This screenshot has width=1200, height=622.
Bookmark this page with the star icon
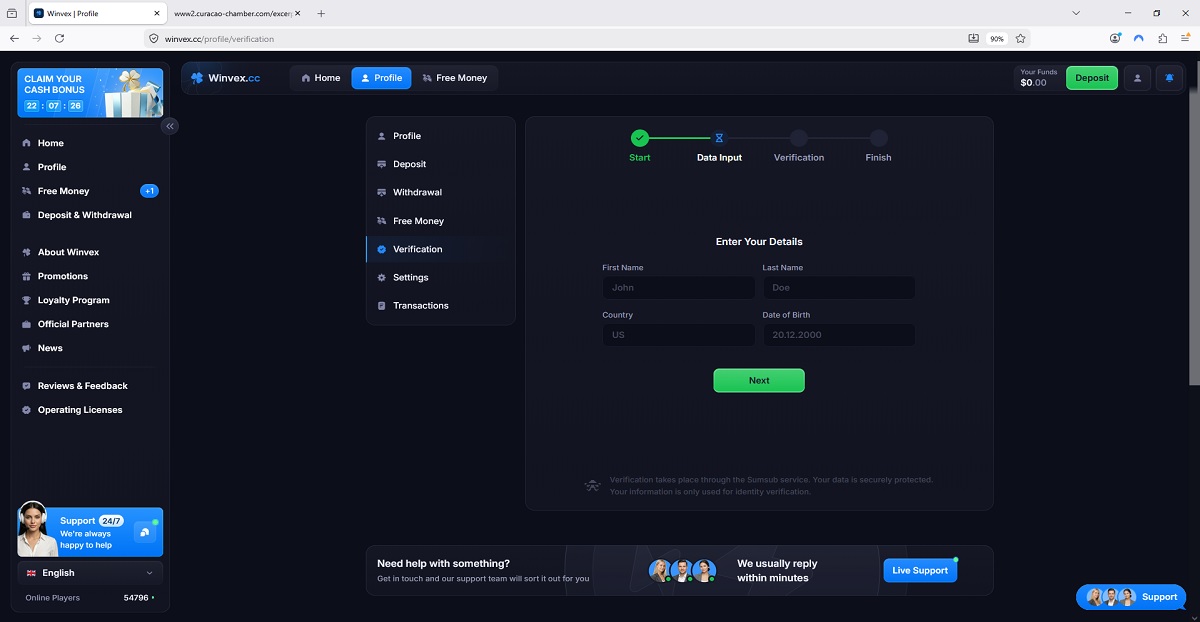[x=1020, y=38]
